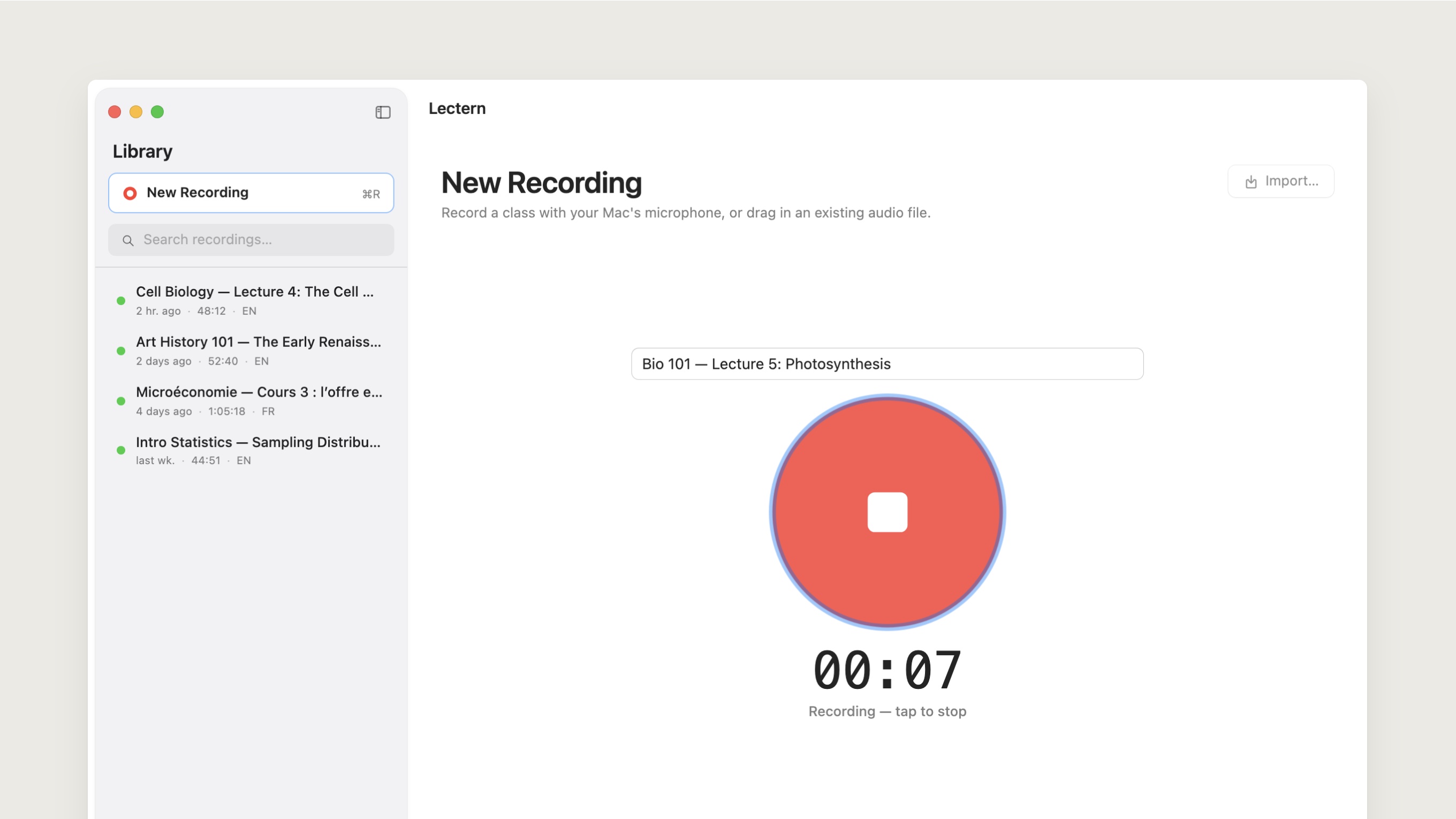Open the Cell Biology Lecture 4 recording
The height and width of the screenshot is (819, 1456).
click(x=251, y=300)
